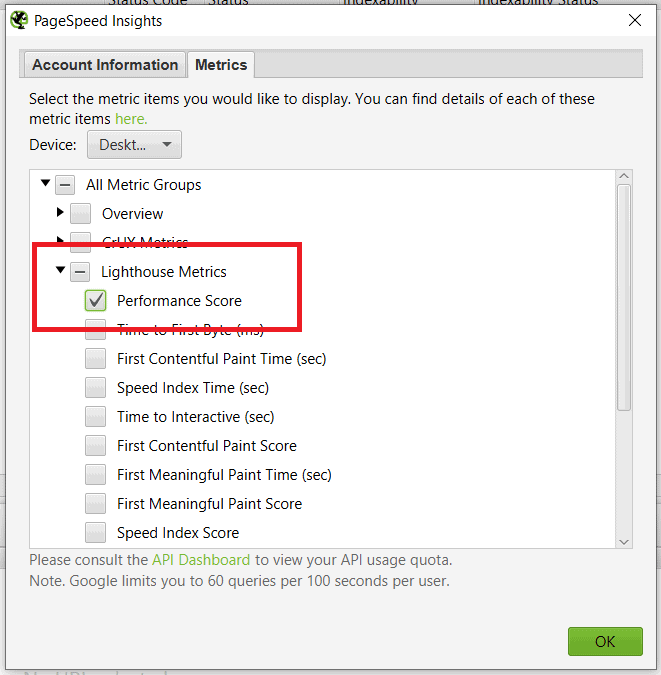This screenshot has height=675, width=661.
Task: Click the scrollbar down arrow in metrics list
Action: [624, 542]
